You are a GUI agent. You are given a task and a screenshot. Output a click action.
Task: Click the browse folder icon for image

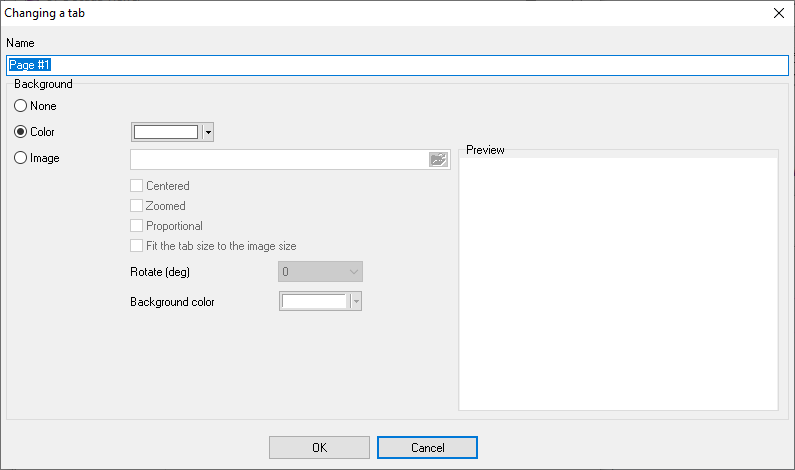coord(439,159)
